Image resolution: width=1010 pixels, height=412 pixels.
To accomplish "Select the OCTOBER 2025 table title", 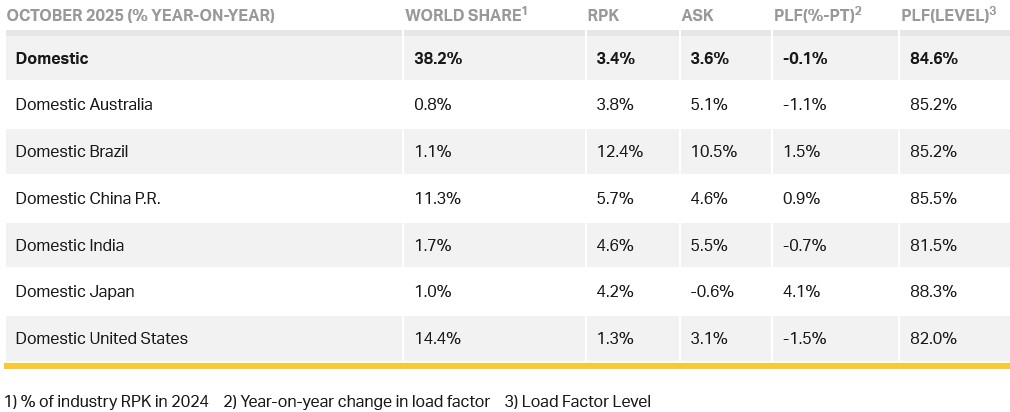I will [141, 16].
